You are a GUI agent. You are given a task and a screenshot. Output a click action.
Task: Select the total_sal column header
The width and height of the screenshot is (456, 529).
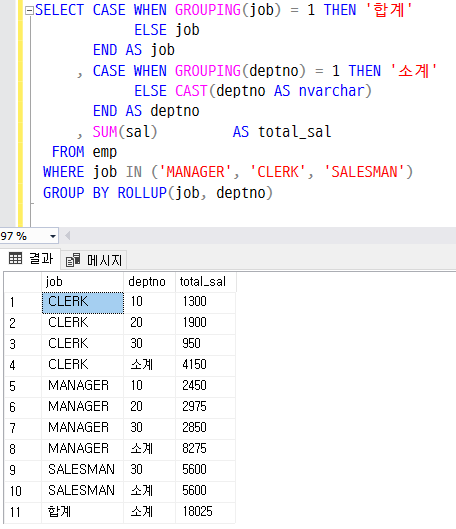tap(205, 281)
